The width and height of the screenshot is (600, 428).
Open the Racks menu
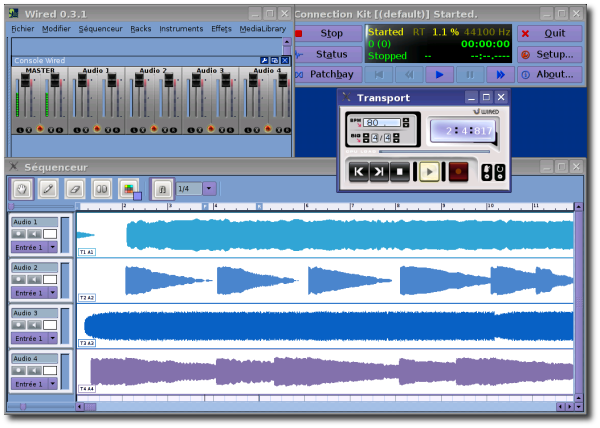(x=141, y=29)
